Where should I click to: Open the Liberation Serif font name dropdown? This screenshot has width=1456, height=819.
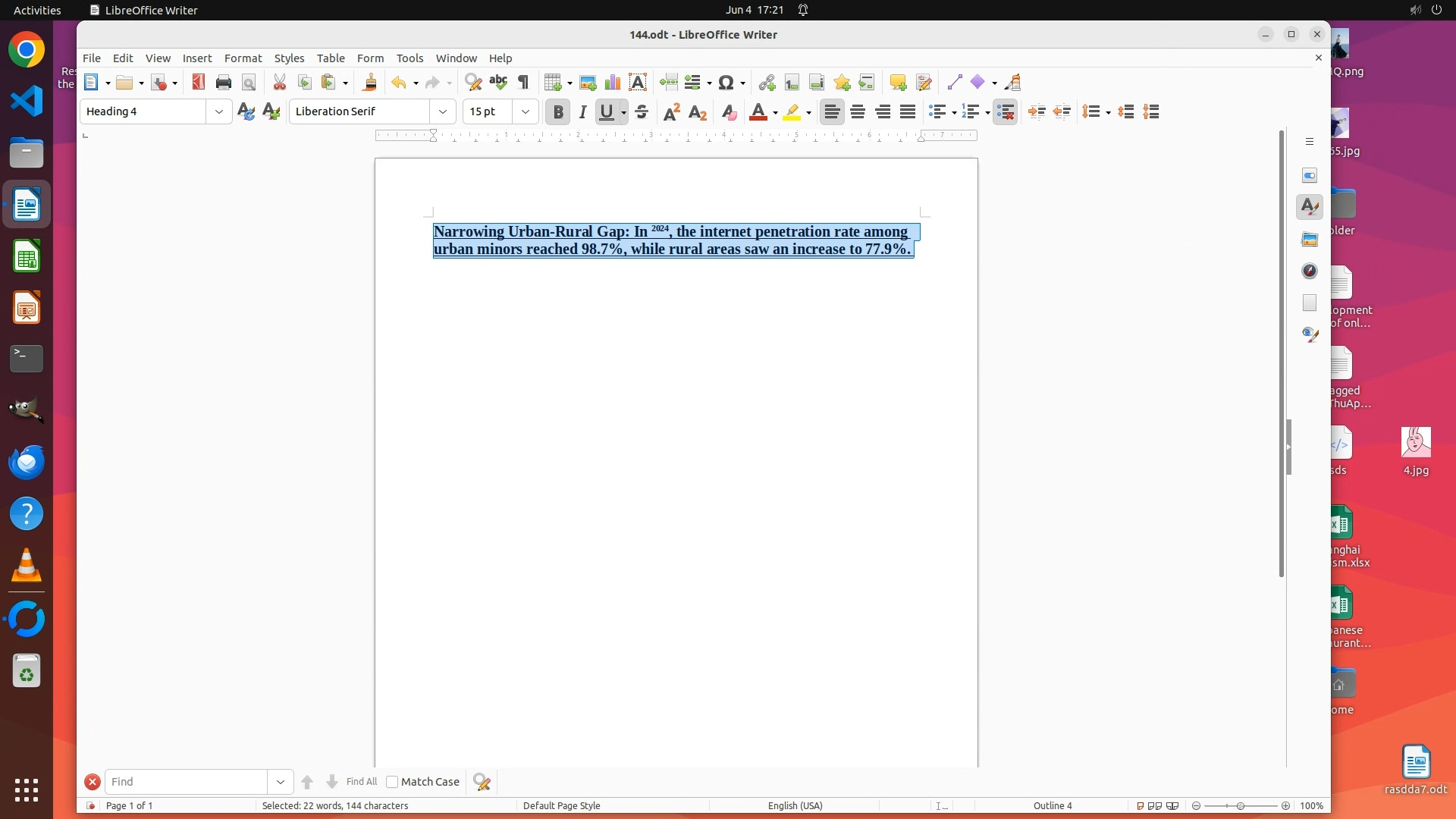point(443,111)
